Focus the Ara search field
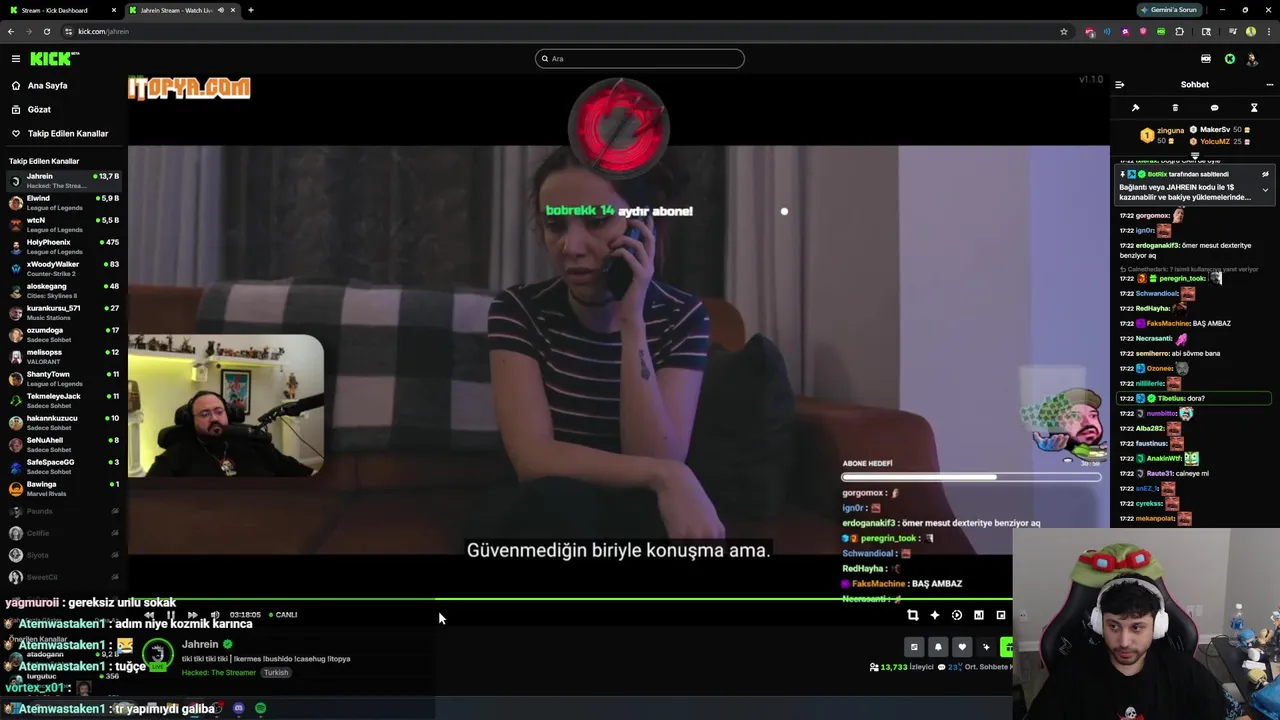This screenshot has height=720, width=1280. 640,59
